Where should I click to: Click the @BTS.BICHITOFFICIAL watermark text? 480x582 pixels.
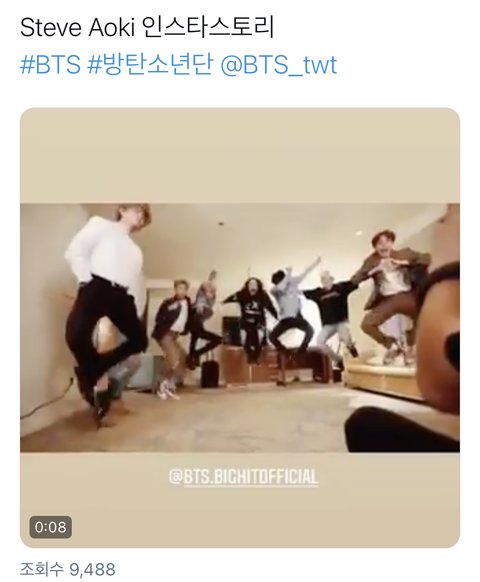pos(244,477)
